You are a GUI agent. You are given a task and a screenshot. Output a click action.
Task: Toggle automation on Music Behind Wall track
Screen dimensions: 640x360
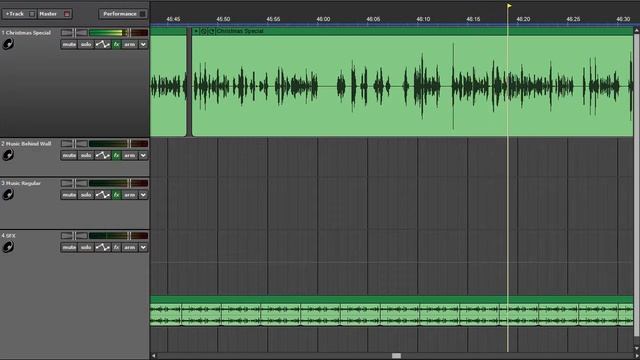(x=102, y=156)
